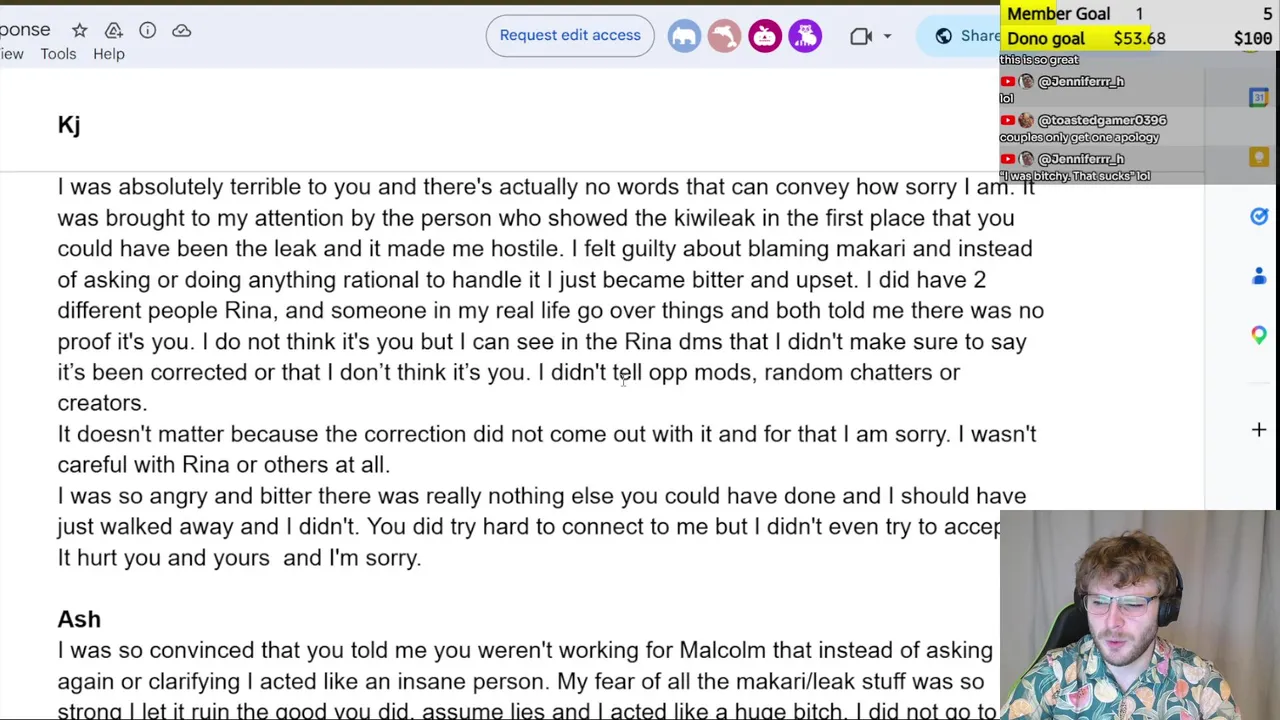This screenshot has height=720, width=1280.
Task: Expand the video call dropdown arrow
Action: 887,37
